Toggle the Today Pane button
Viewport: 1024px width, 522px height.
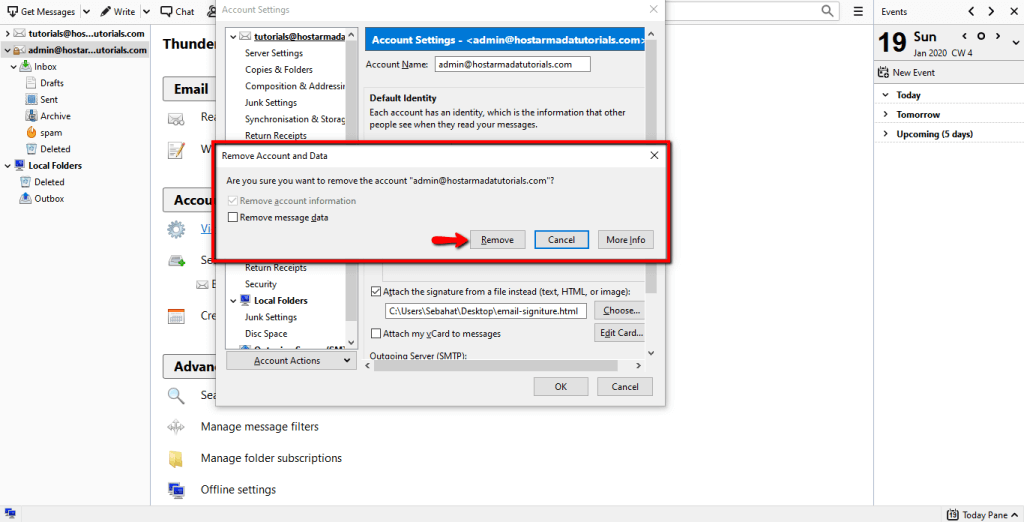pos(982,515)
